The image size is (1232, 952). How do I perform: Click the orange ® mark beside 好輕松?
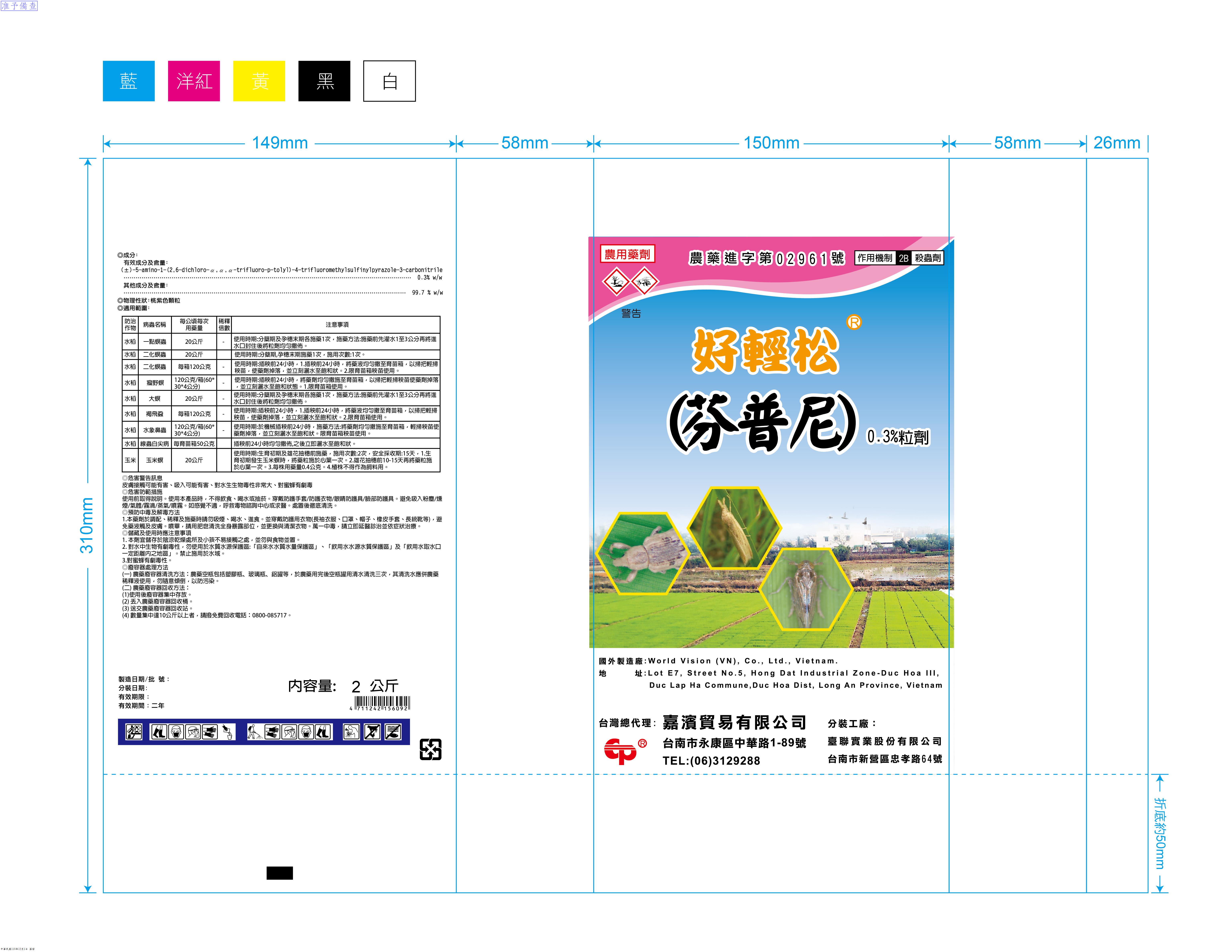pos(854,322)
